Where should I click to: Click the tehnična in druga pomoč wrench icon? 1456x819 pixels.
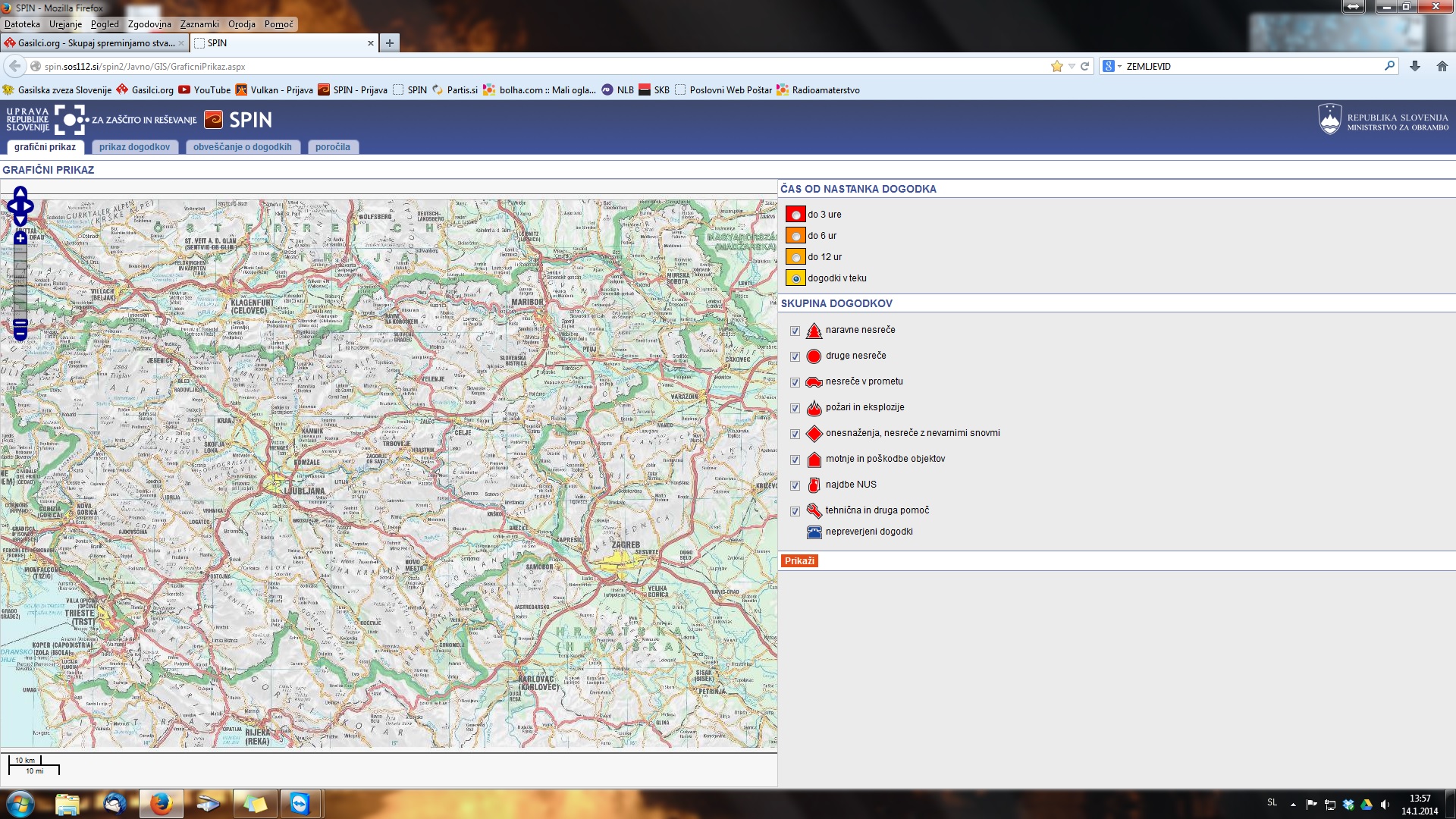point(814,511)
